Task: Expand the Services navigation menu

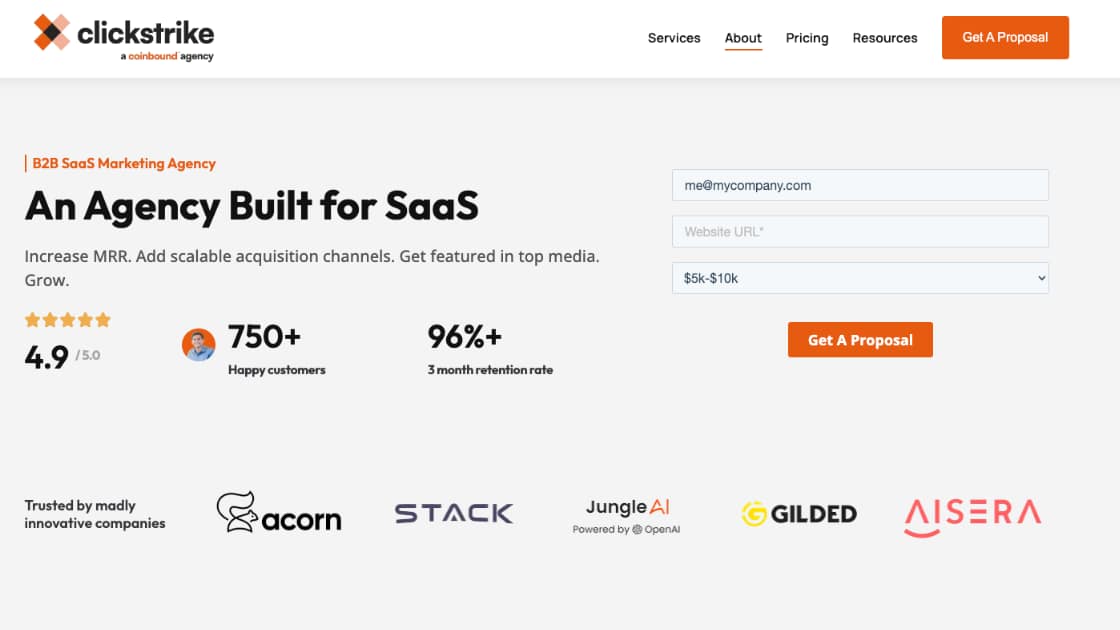Action: 673,38
